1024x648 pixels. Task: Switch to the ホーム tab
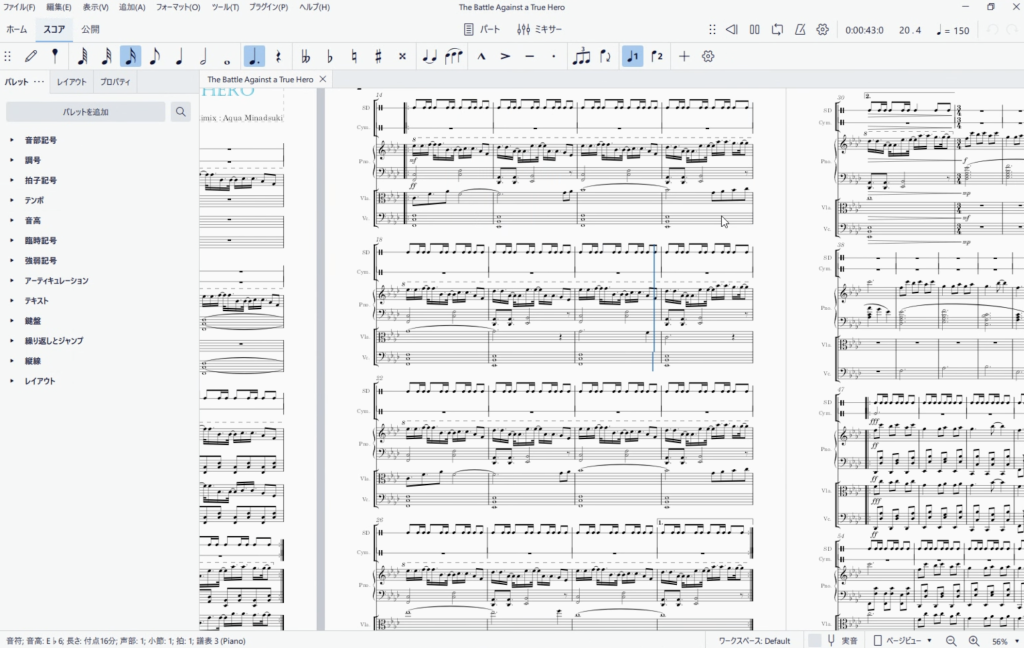tap(17, 29)
